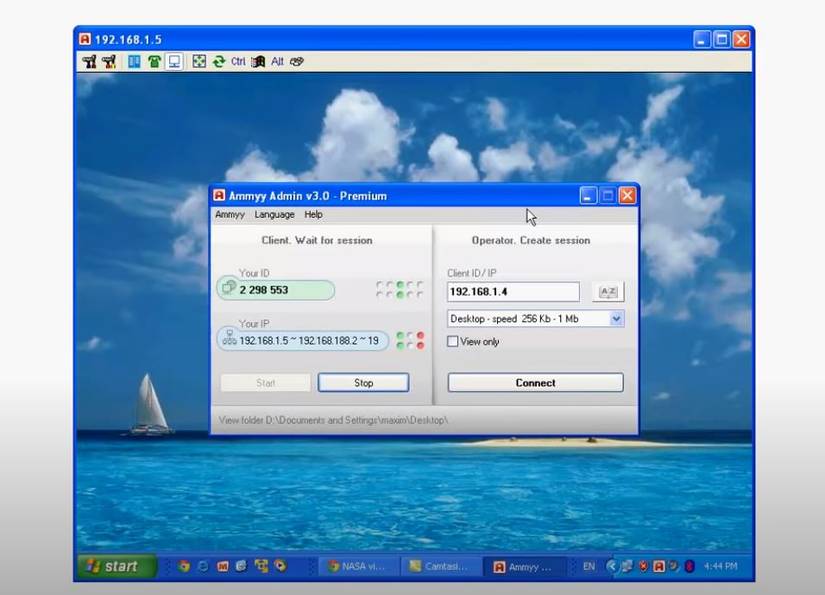Click the Ammyy icon in the system tray
The height and width of the screenshot is (595, 825).
[x=660, y=566]
